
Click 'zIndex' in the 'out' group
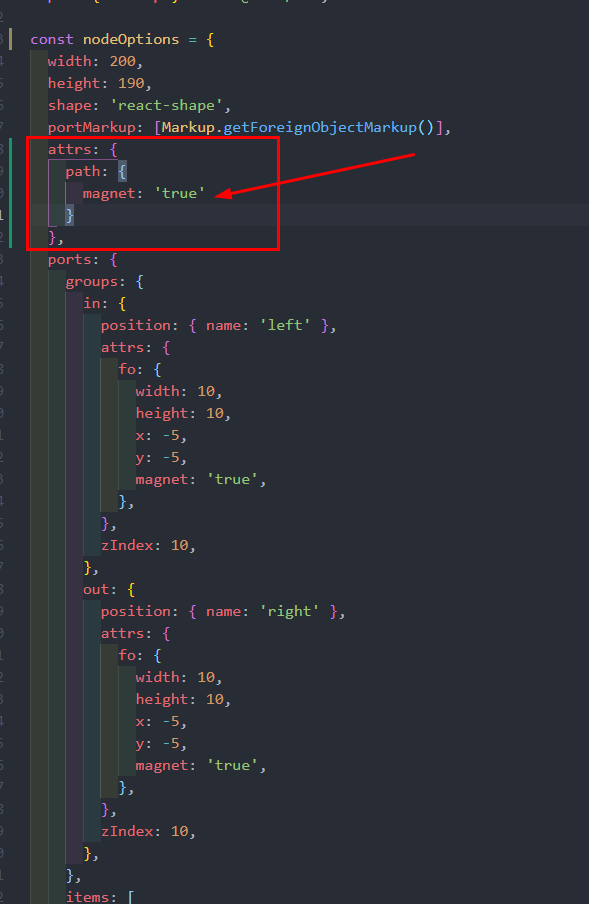pyautogui.click(x=127, y=831)
